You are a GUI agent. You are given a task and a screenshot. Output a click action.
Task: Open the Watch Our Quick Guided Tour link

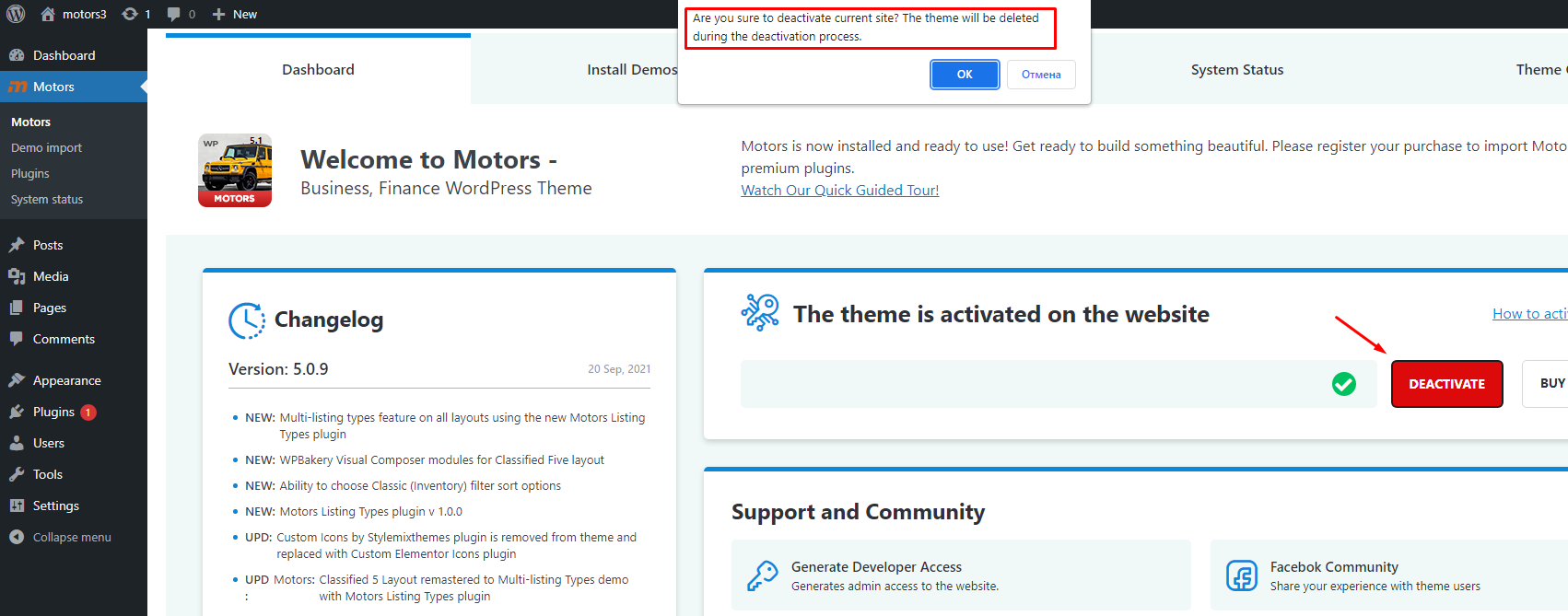(839, 191)
